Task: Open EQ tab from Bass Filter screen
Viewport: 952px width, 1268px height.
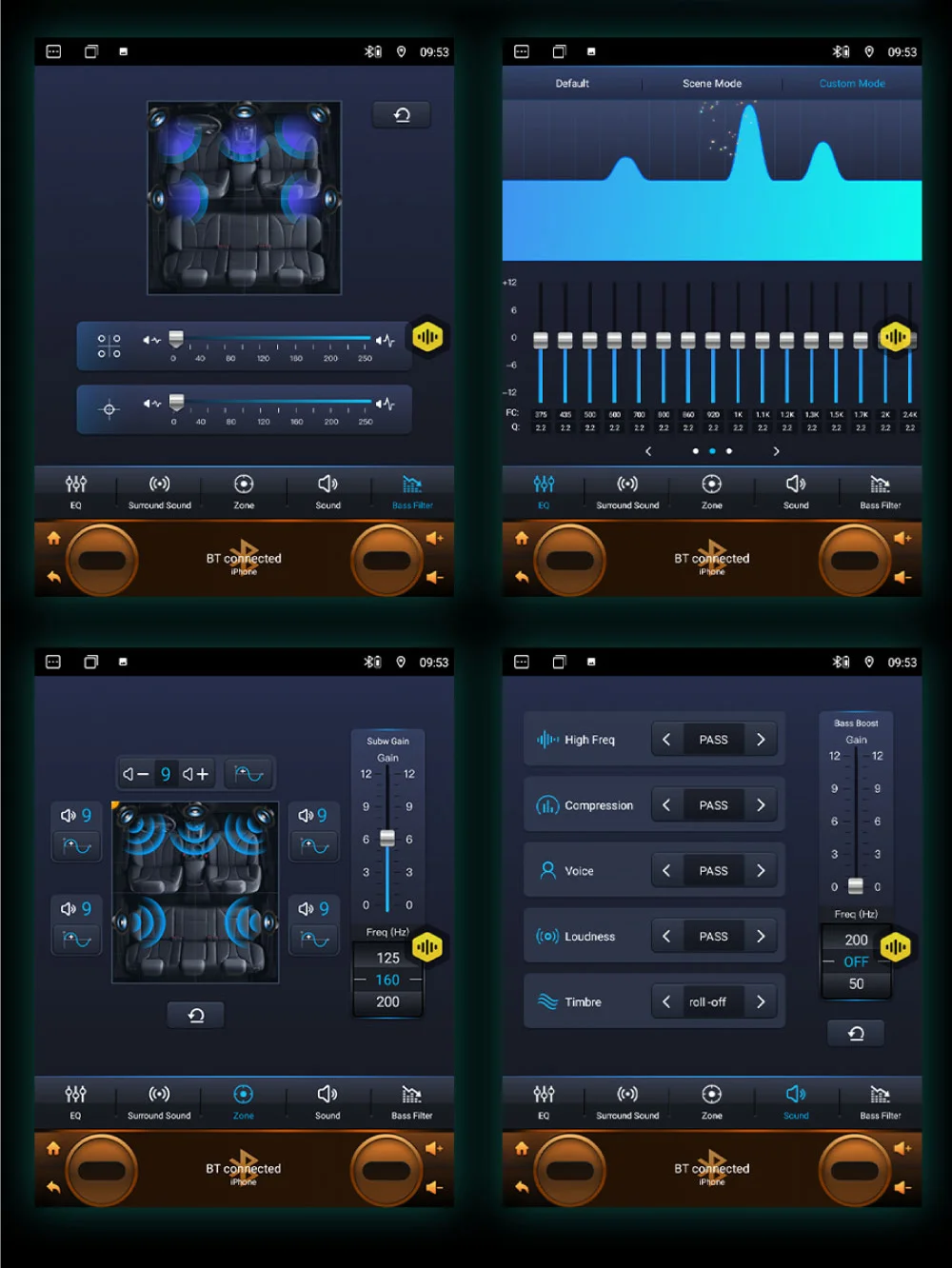Action: pyautogui.click(x=76, y=492)
